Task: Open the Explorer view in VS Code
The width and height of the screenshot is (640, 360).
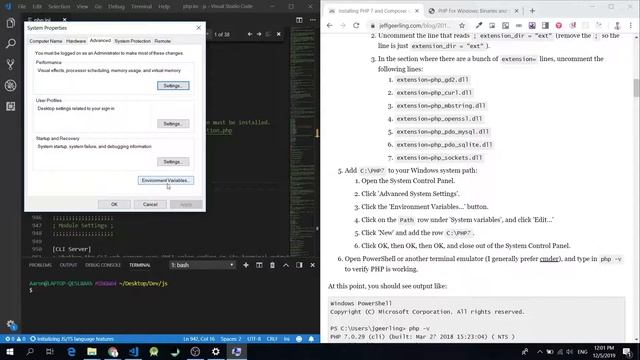Action: pyautogui.click(x=11, y=23)
